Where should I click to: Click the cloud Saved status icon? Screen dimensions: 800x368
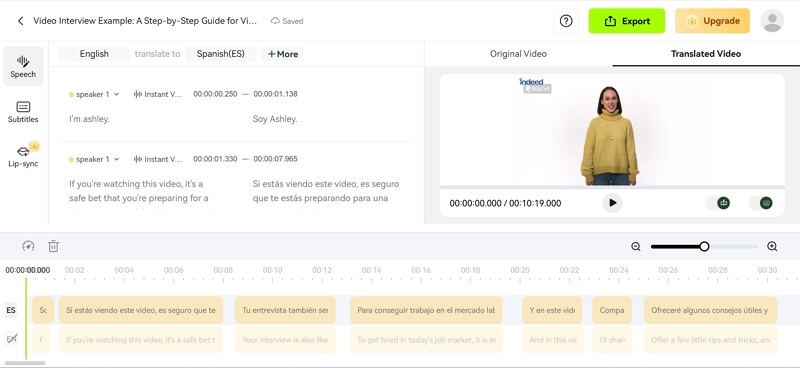point(275,21)
